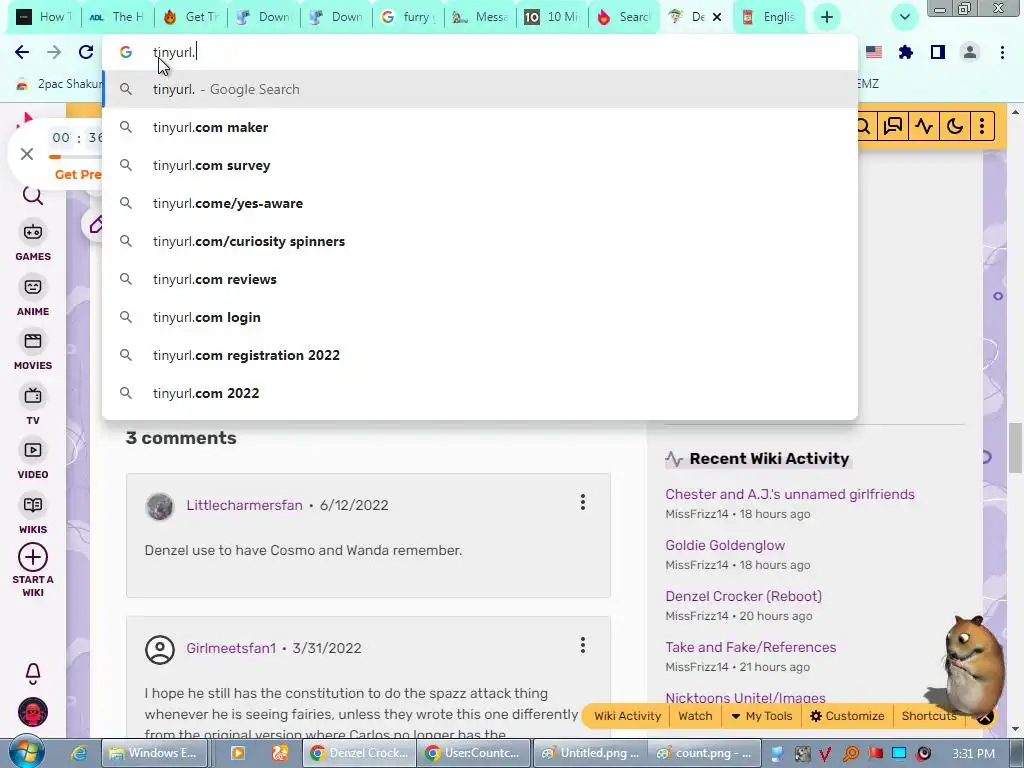Click the browser forward arrow
1024x768 pixels.
coord(54,52)
